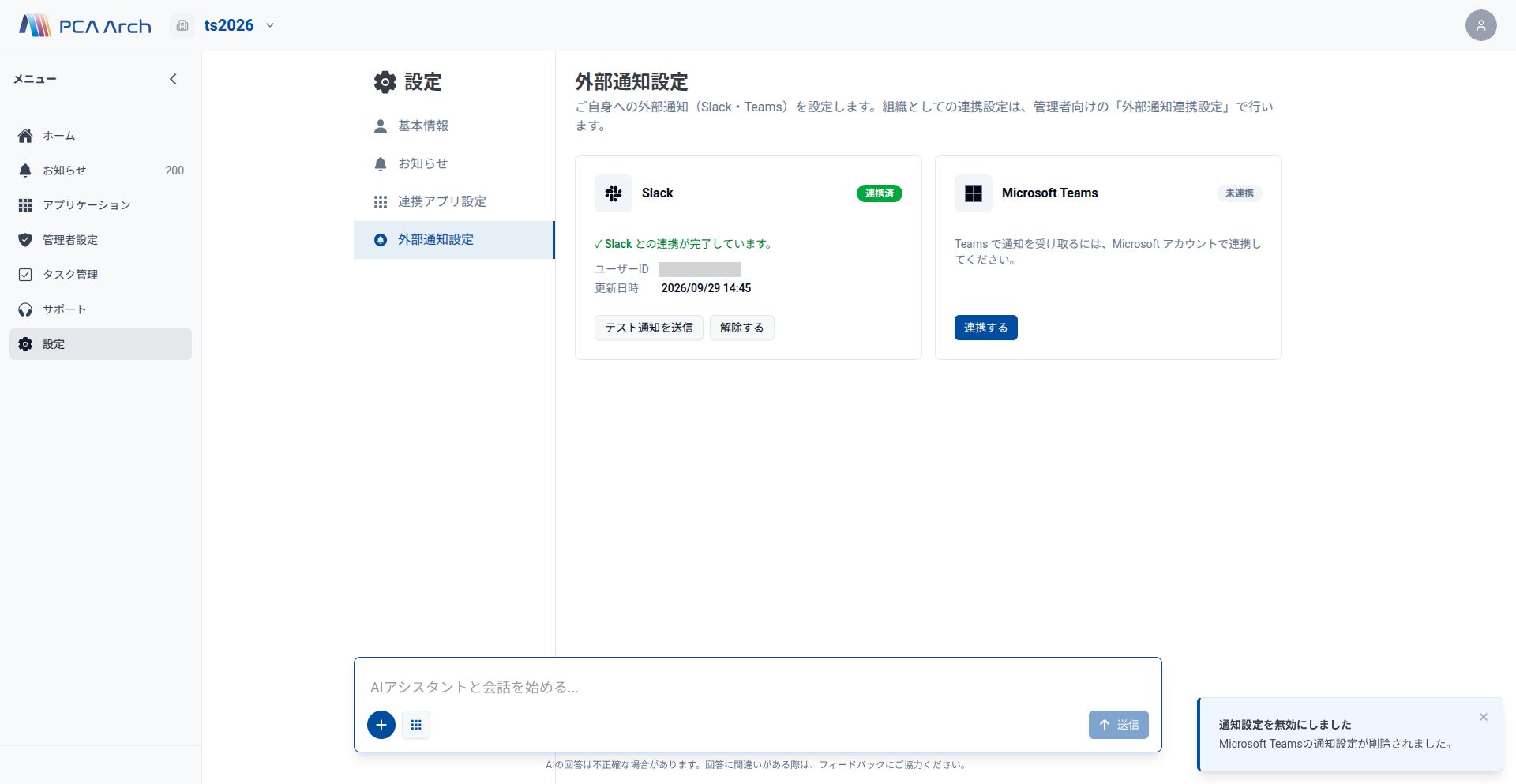Collapse the メニュー sidebar with the chevron
Screen dimensions: 1516x784
[173, 79]
